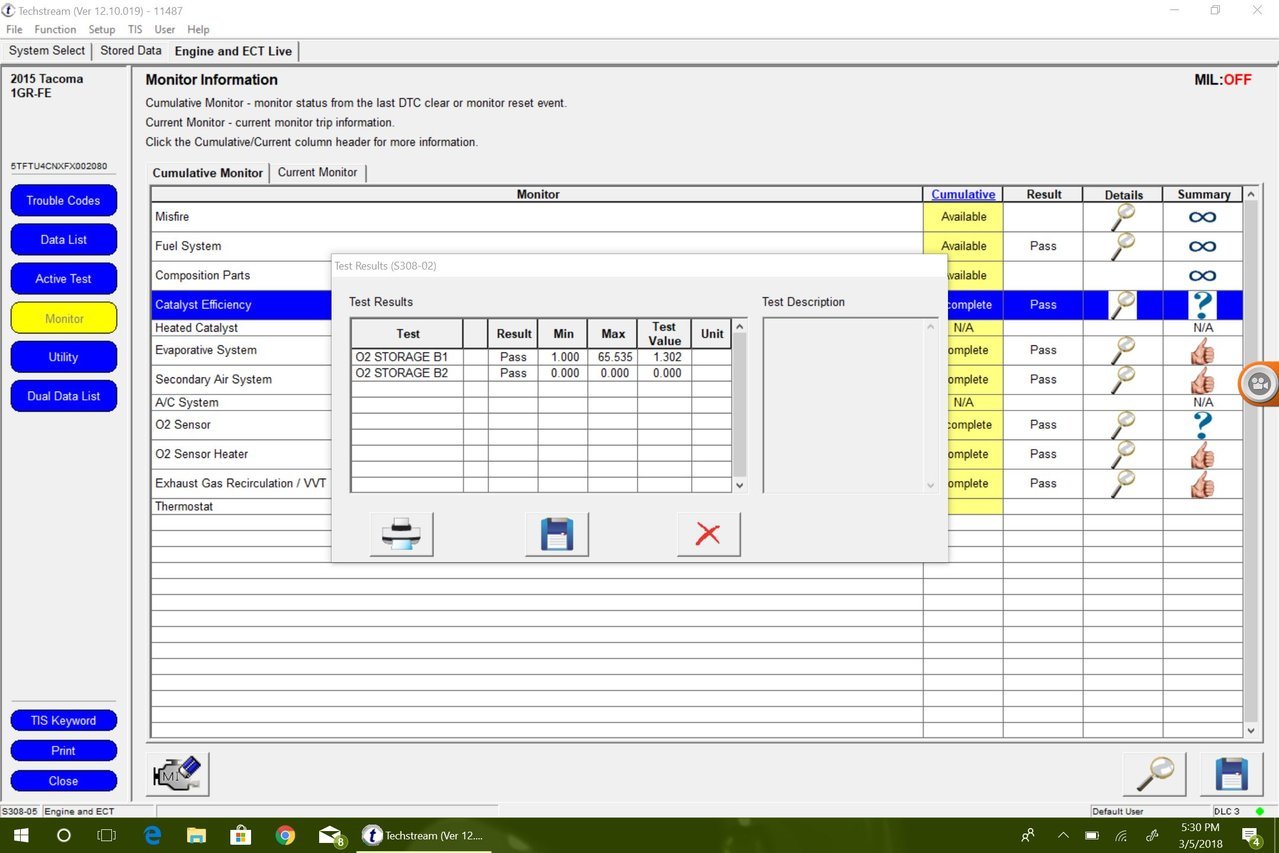The image size is (1279, 853).
Task: Open the Data List
Action: tap(63, 240)
